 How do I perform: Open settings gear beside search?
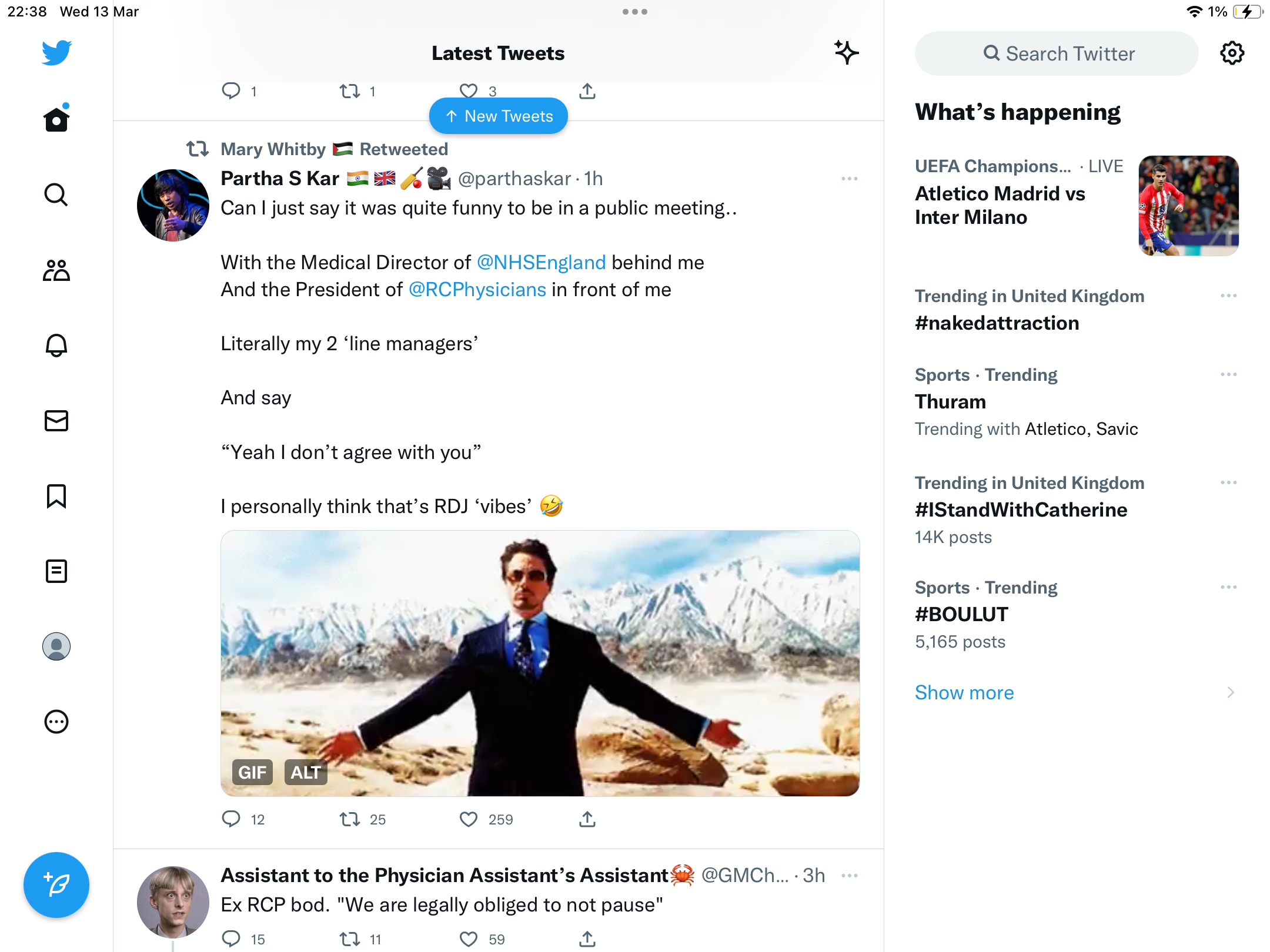pos(1232,53)
